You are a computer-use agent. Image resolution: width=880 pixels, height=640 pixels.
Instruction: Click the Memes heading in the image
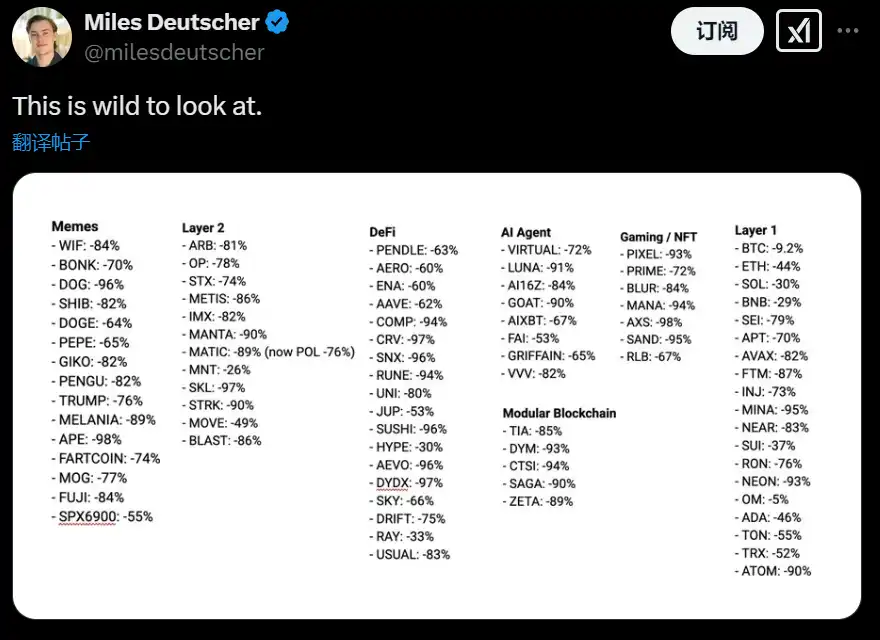point(75,227)
